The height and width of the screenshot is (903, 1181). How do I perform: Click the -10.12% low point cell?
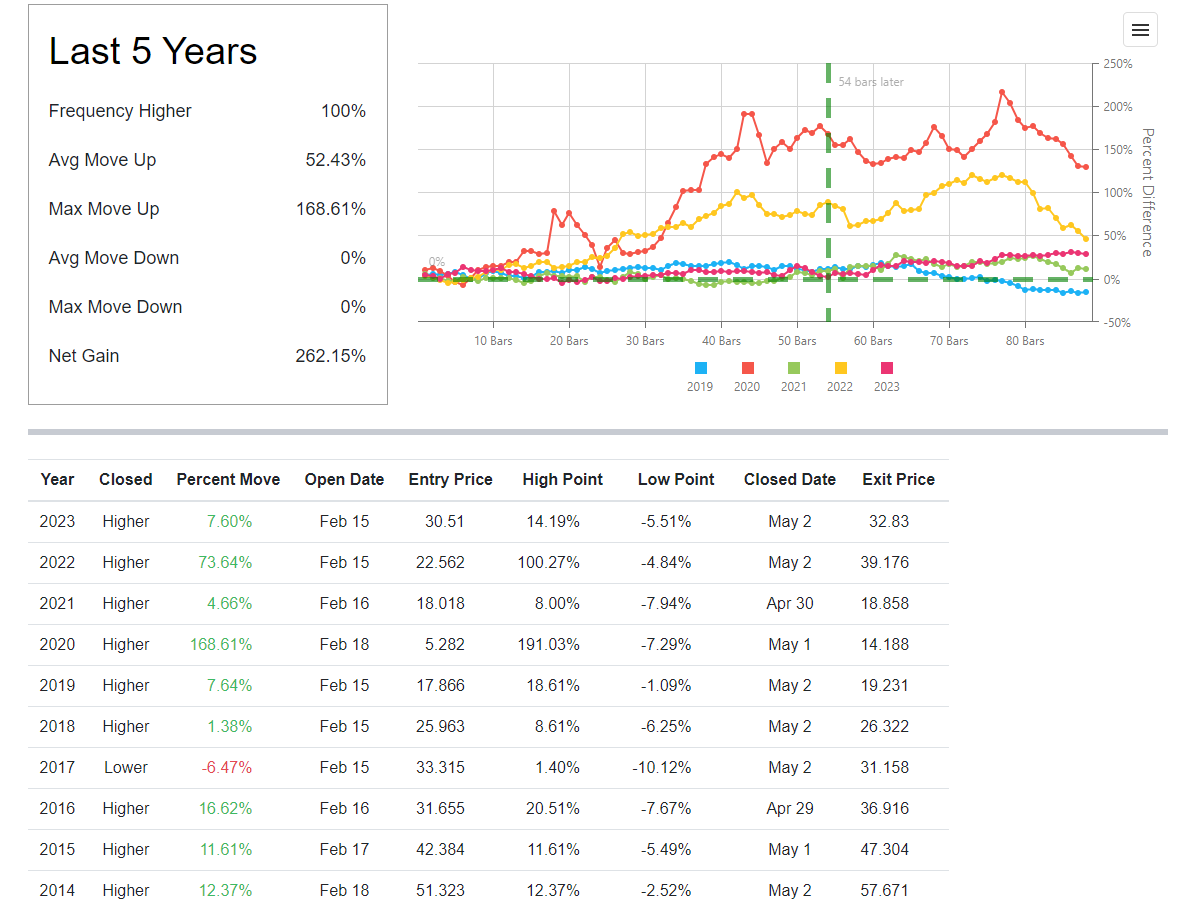pyautogui.click(x=661, y=767)
